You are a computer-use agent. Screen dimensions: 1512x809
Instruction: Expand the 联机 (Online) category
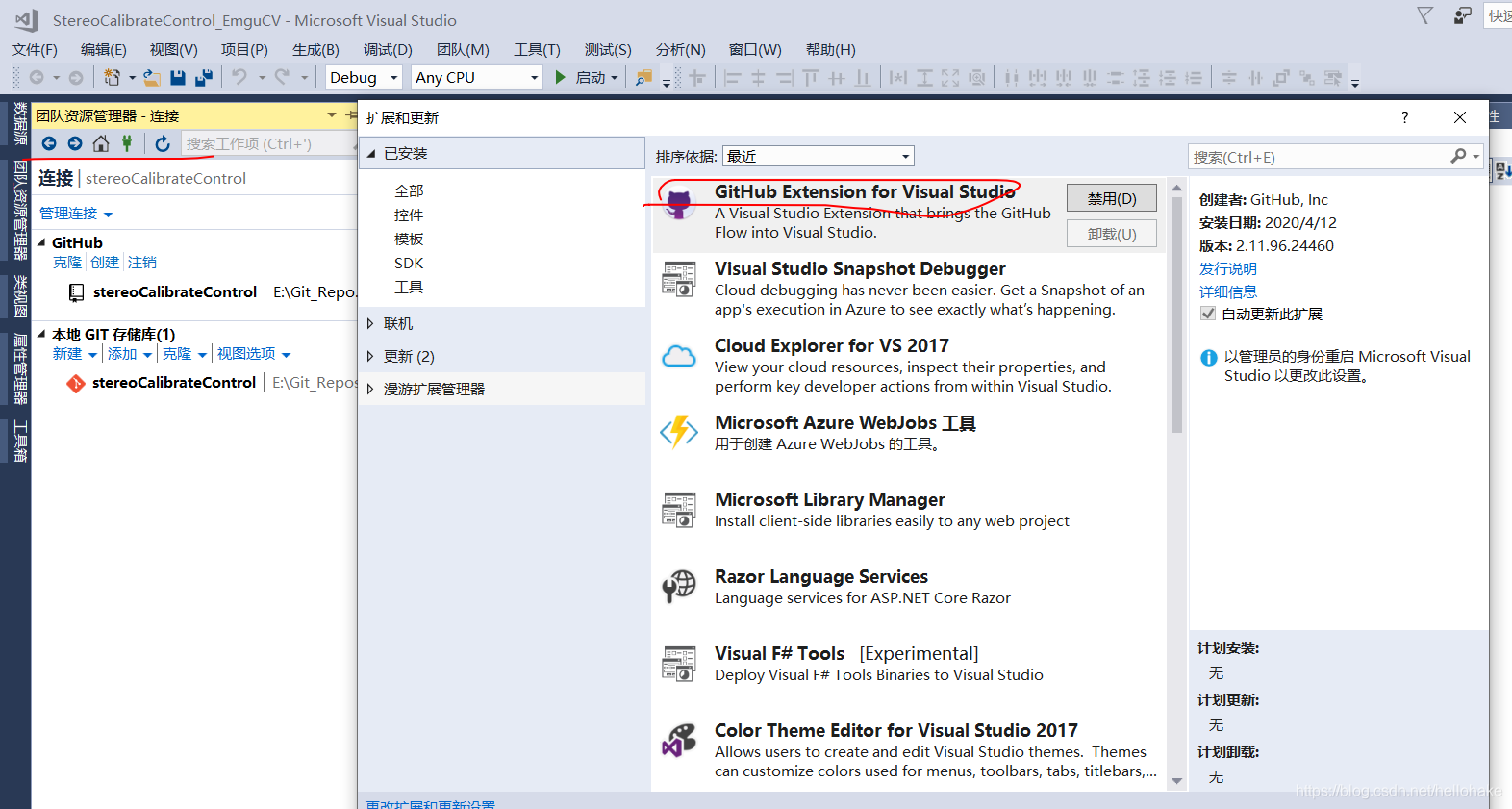pos(370,324)
